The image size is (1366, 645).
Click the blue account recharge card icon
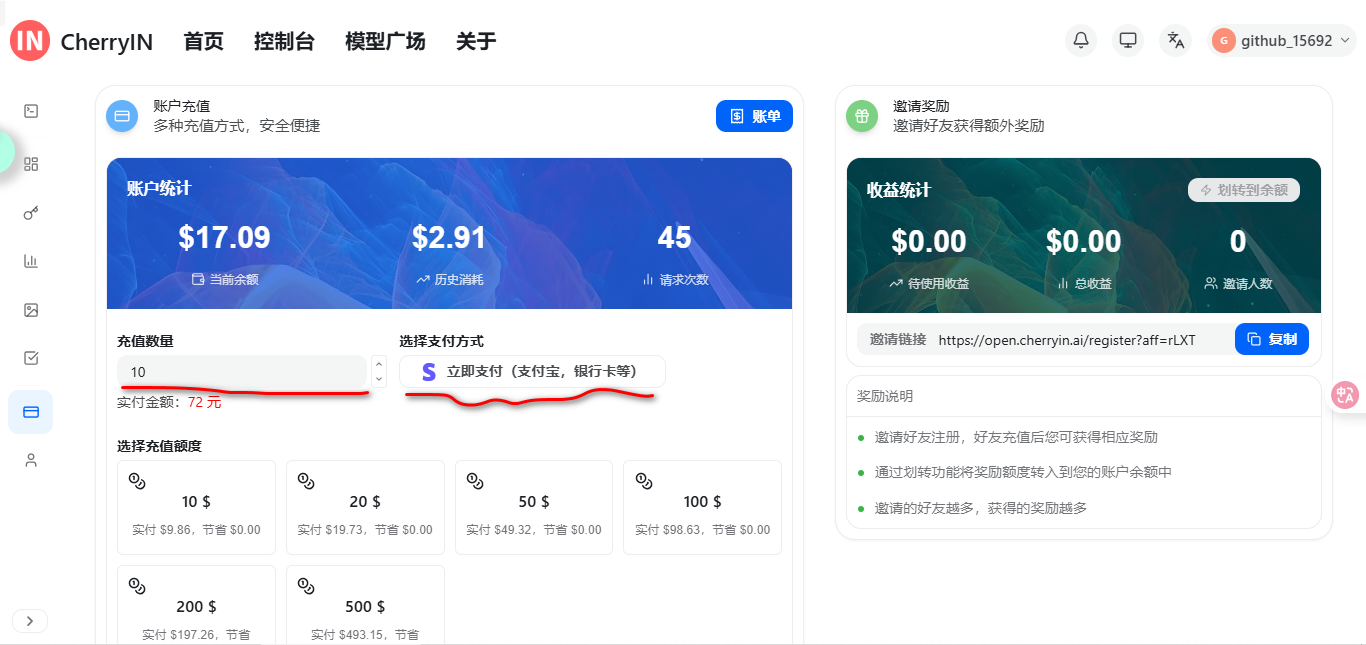coord(122,116)
